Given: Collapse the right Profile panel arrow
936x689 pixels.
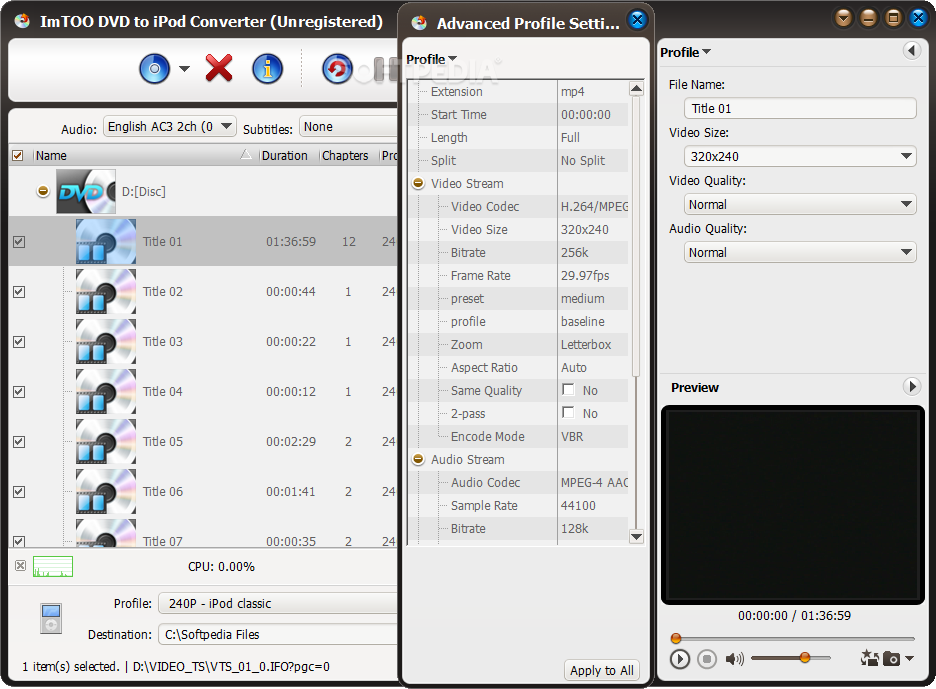Looking at the screenshot, I should click(x=912, y=51).
